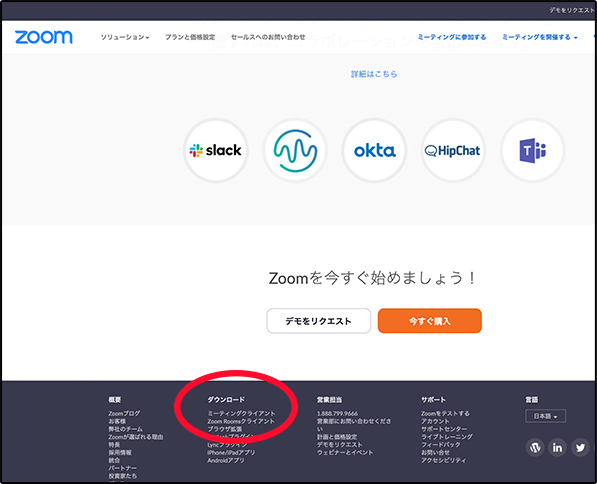Image resolution: width=597 pixels, height=484 pixels.
Task: Click the Zoom logo in header
Action: click(44, 37)
